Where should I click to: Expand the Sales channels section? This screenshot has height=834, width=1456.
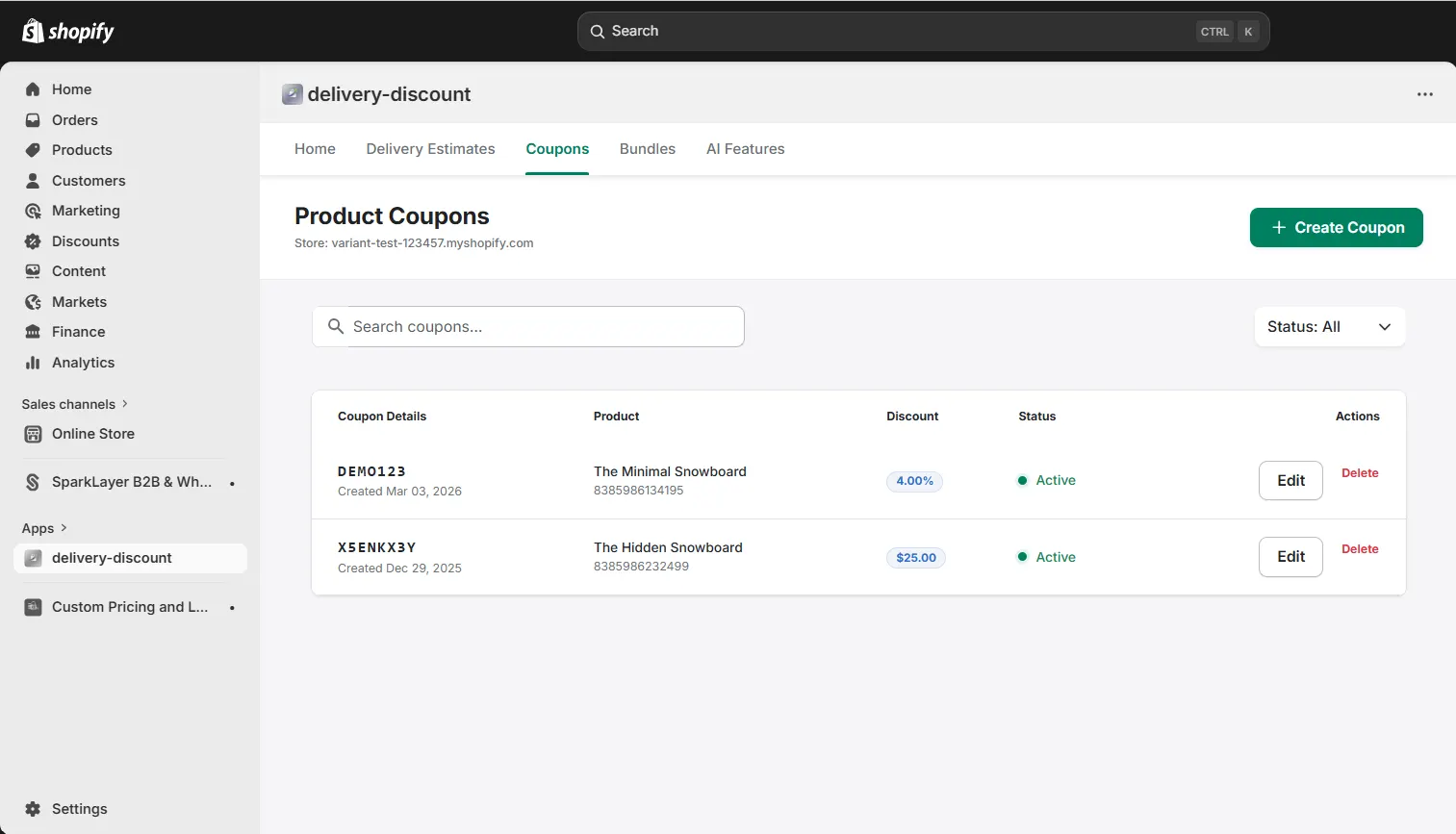pyautogui.click(x=124, y=404)
